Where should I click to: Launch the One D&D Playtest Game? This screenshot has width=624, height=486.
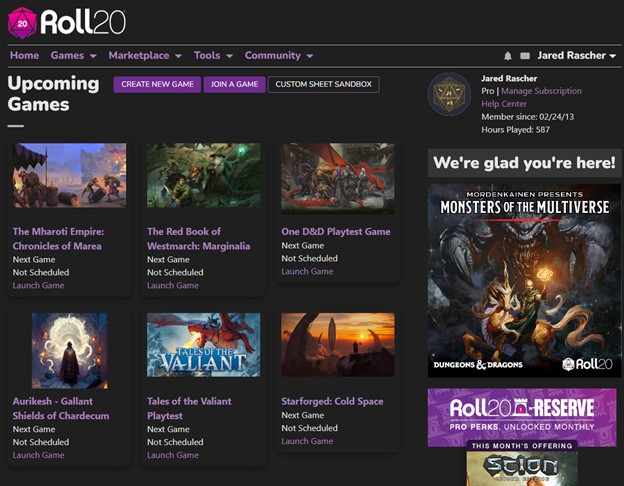[307, 271]
